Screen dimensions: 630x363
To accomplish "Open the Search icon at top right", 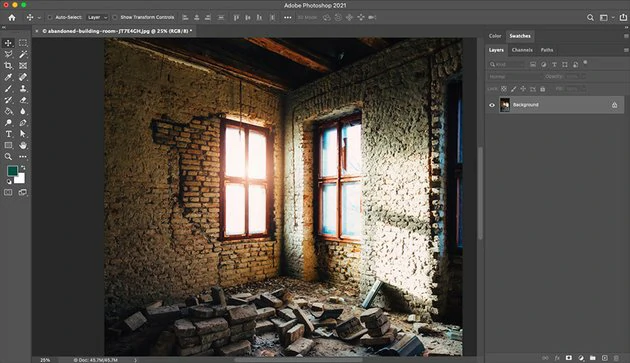I will (590, 17).
